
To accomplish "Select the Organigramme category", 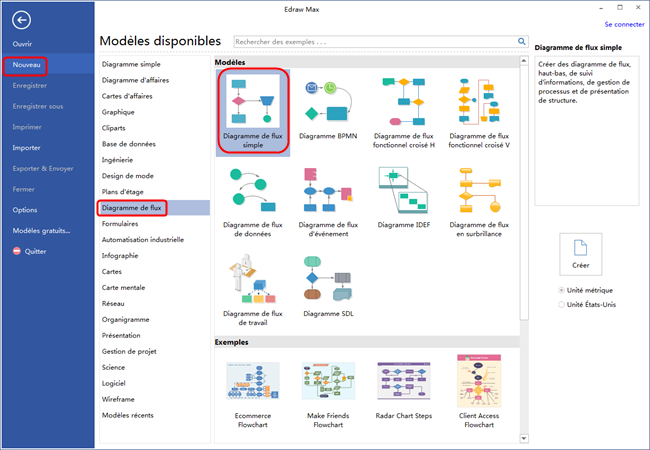I will click(126, 319).
